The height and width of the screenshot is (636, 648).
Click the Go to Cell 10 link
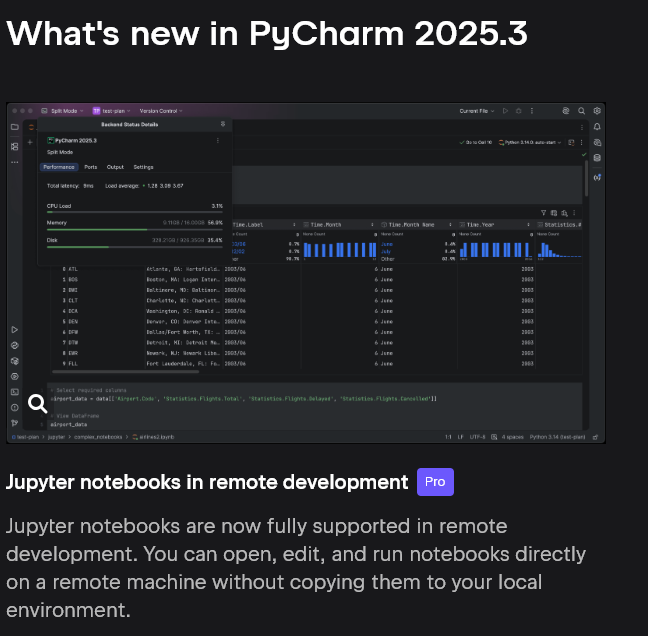tap(476, 142)
